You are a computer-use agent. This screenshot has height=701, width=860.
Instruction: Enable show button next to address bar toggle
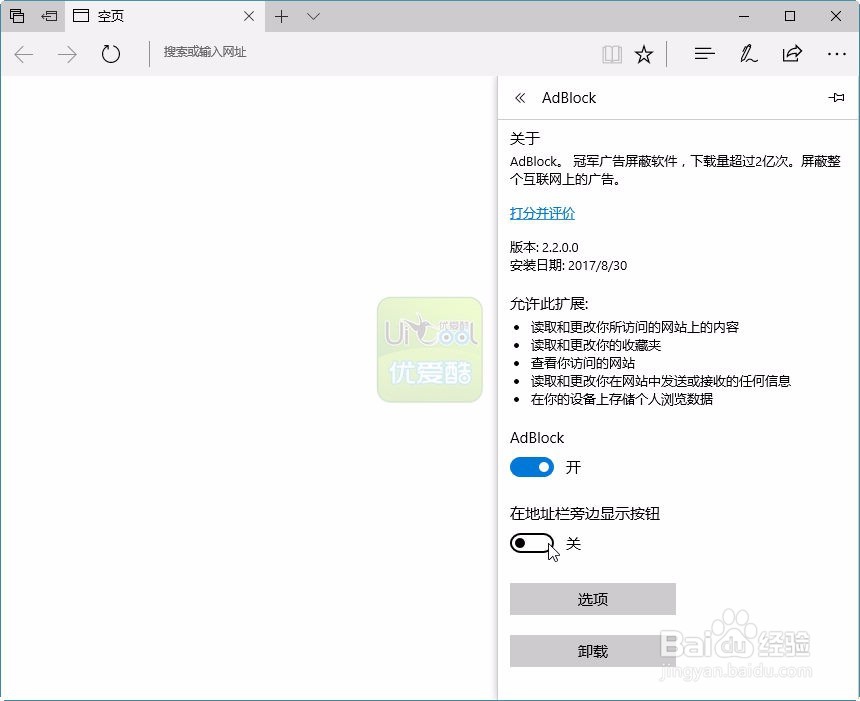click(532, 544)
